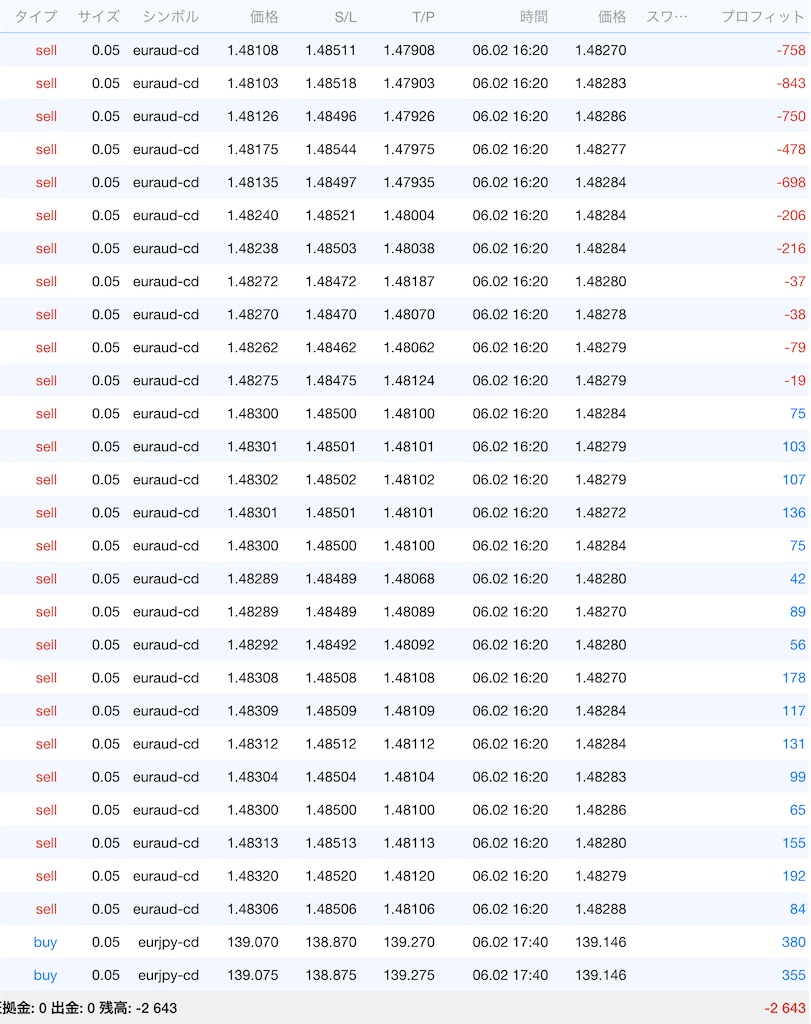Click the open price 1.48262

coord(253,347)
